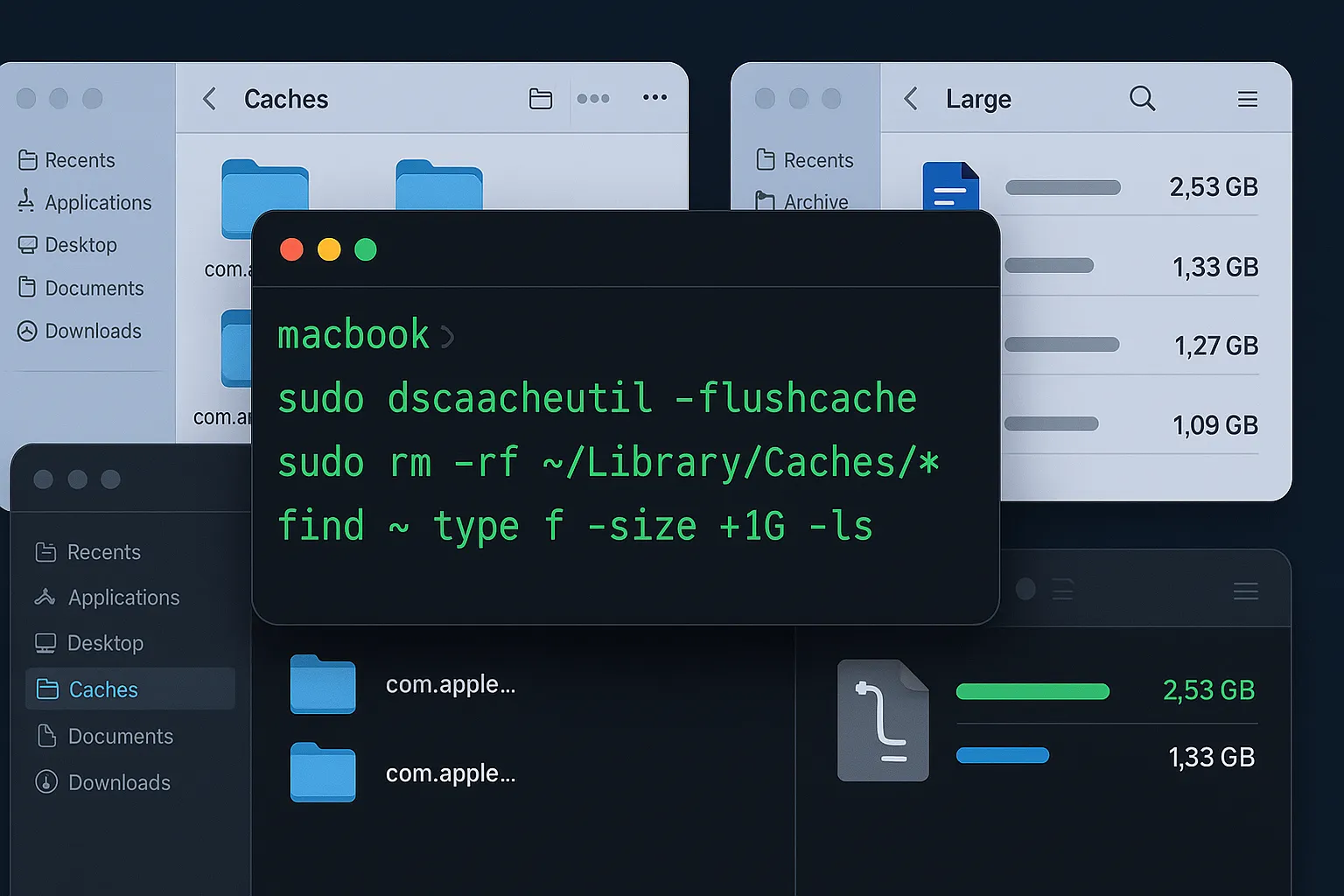Click gray script file icon in dark panel
The width and height of the screenshot is (1344, 896).
(x=882, y=720)
